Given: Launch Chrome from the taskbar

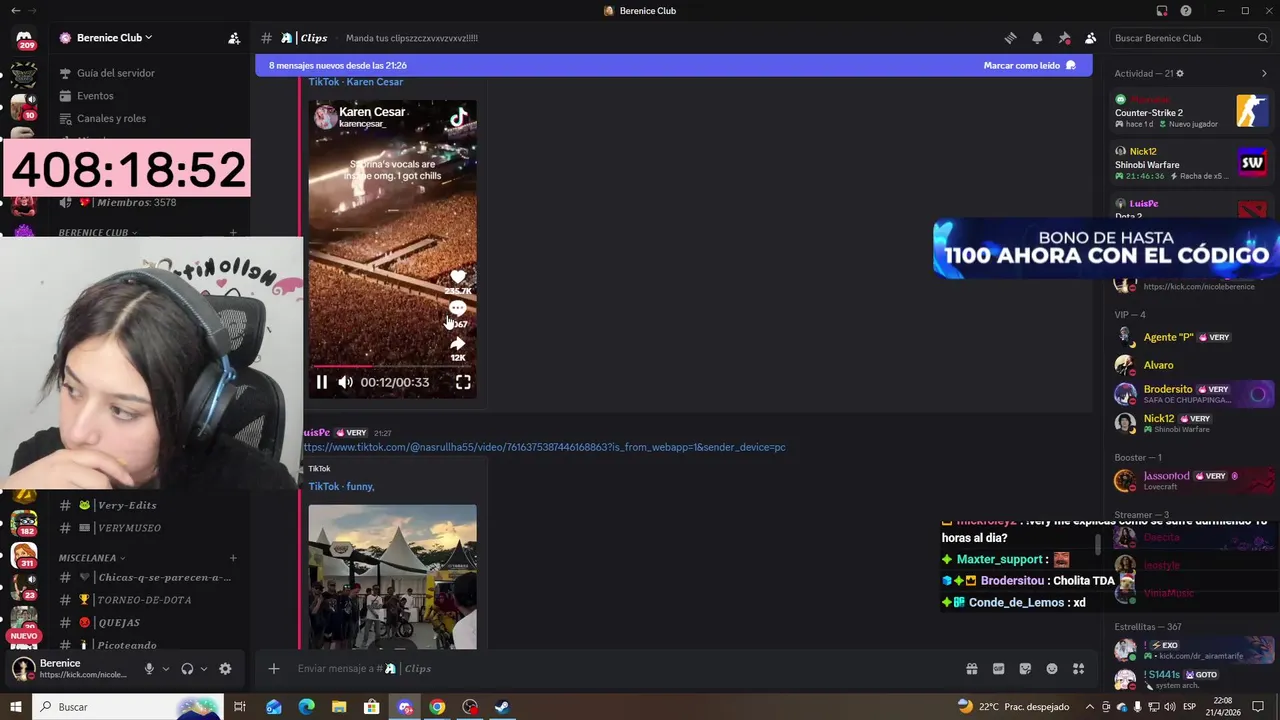Looking at the screenshot, I should click(x=437, y=707).
